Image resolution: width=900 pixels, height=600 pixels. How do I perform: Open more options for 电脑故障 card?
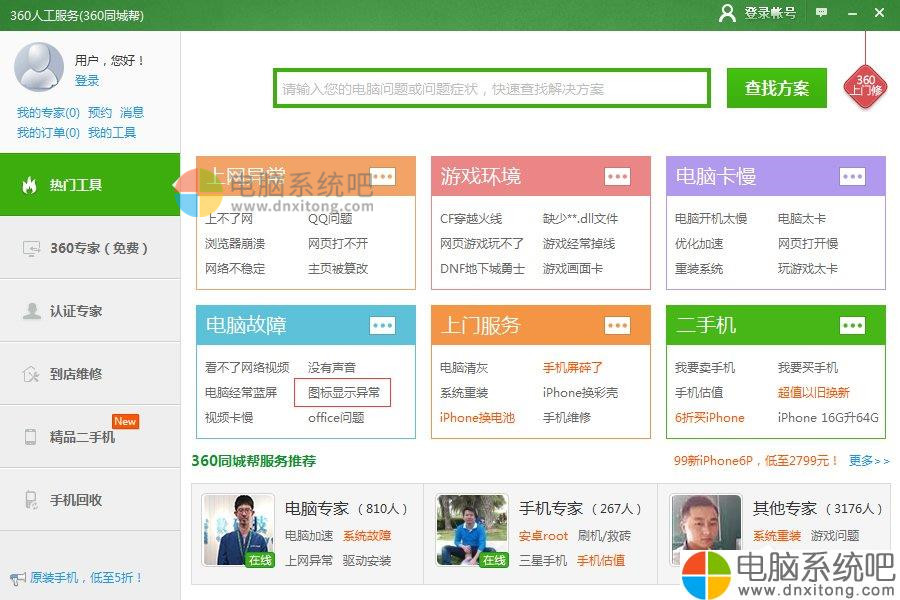pos(382,326)
